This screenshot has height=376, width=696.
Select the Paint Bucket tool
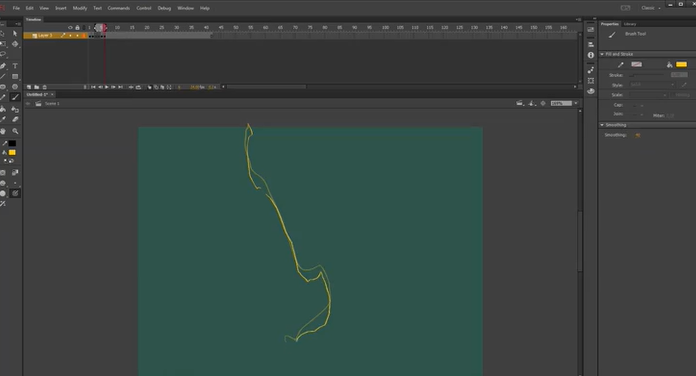point(3,109)
